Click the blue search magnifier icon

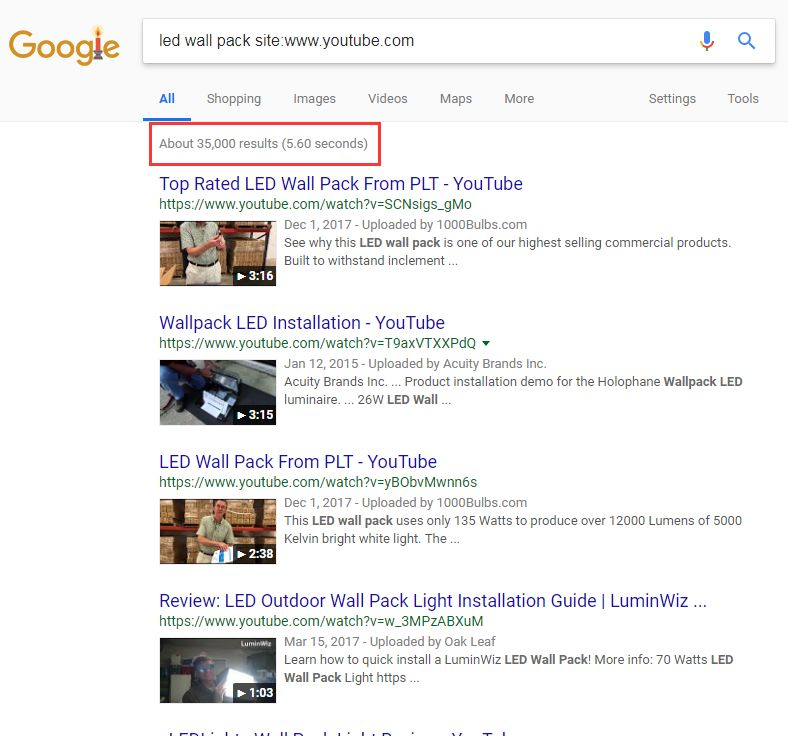(x=746, y=41)
